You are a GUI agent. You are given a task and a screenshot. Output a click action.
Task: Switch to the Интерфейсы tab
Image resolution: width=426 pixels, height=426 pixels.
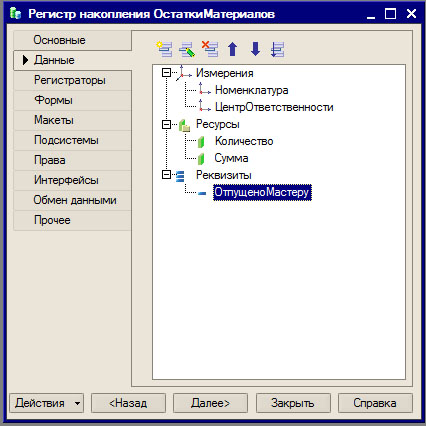pyautogui.click(x=73, y=180)
